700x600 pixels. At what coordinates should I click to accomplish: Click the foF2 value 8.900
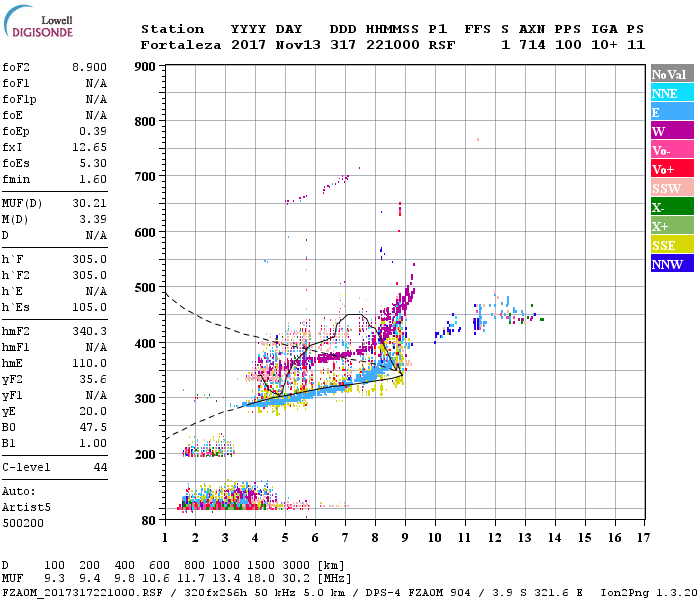(89, 67)
